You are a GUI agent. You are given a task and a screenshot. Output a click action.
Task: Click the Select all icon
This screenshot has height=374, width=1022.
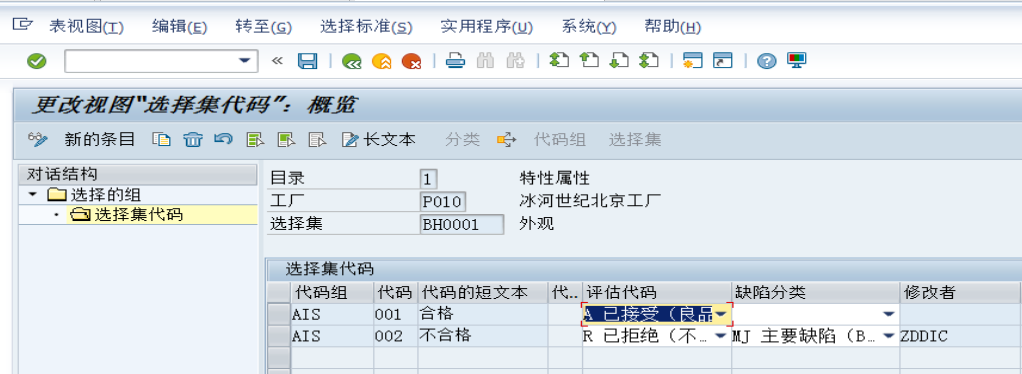255,139
